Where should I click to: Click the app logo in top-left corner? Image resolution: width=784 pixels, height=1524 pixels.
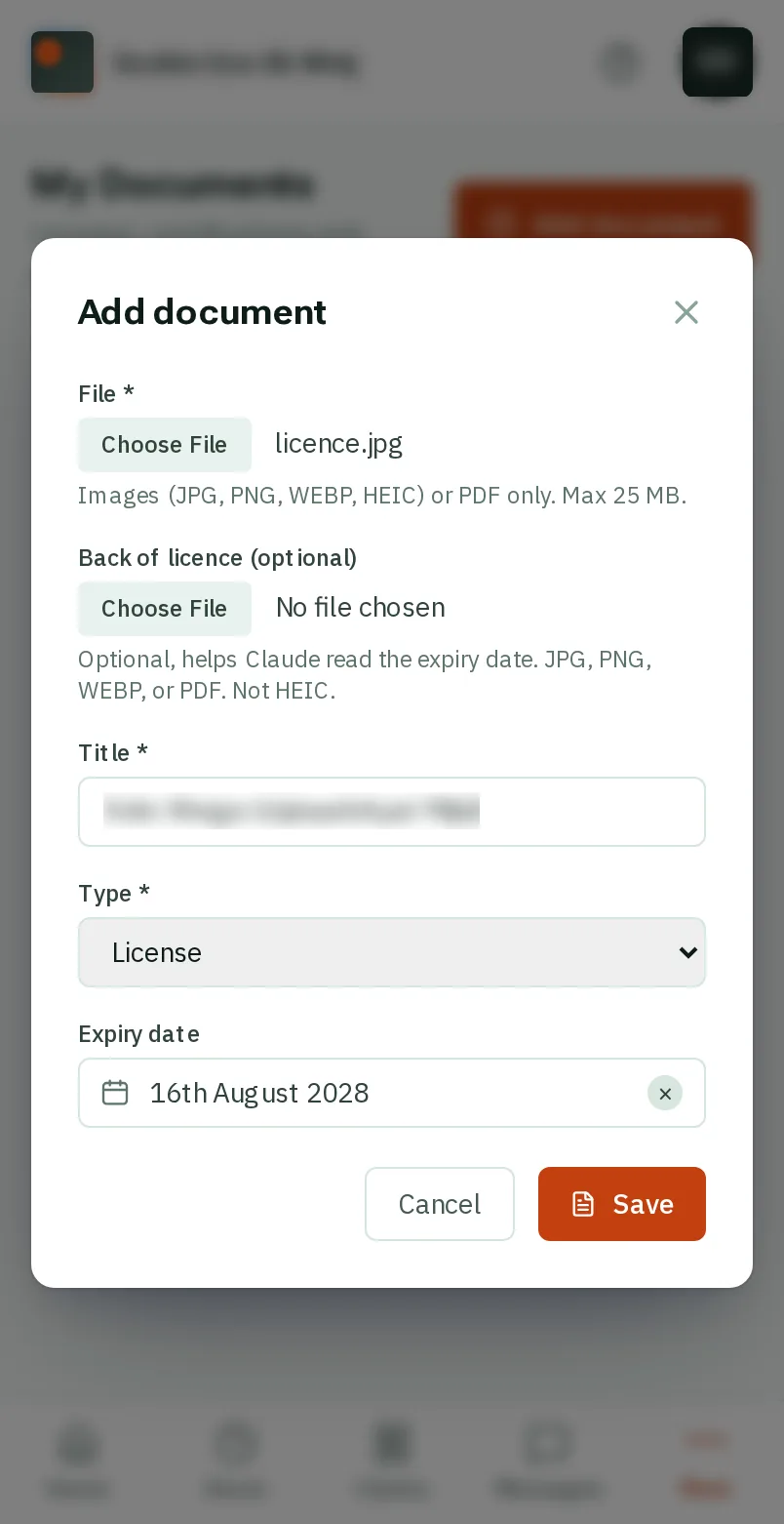coord(62,62)
